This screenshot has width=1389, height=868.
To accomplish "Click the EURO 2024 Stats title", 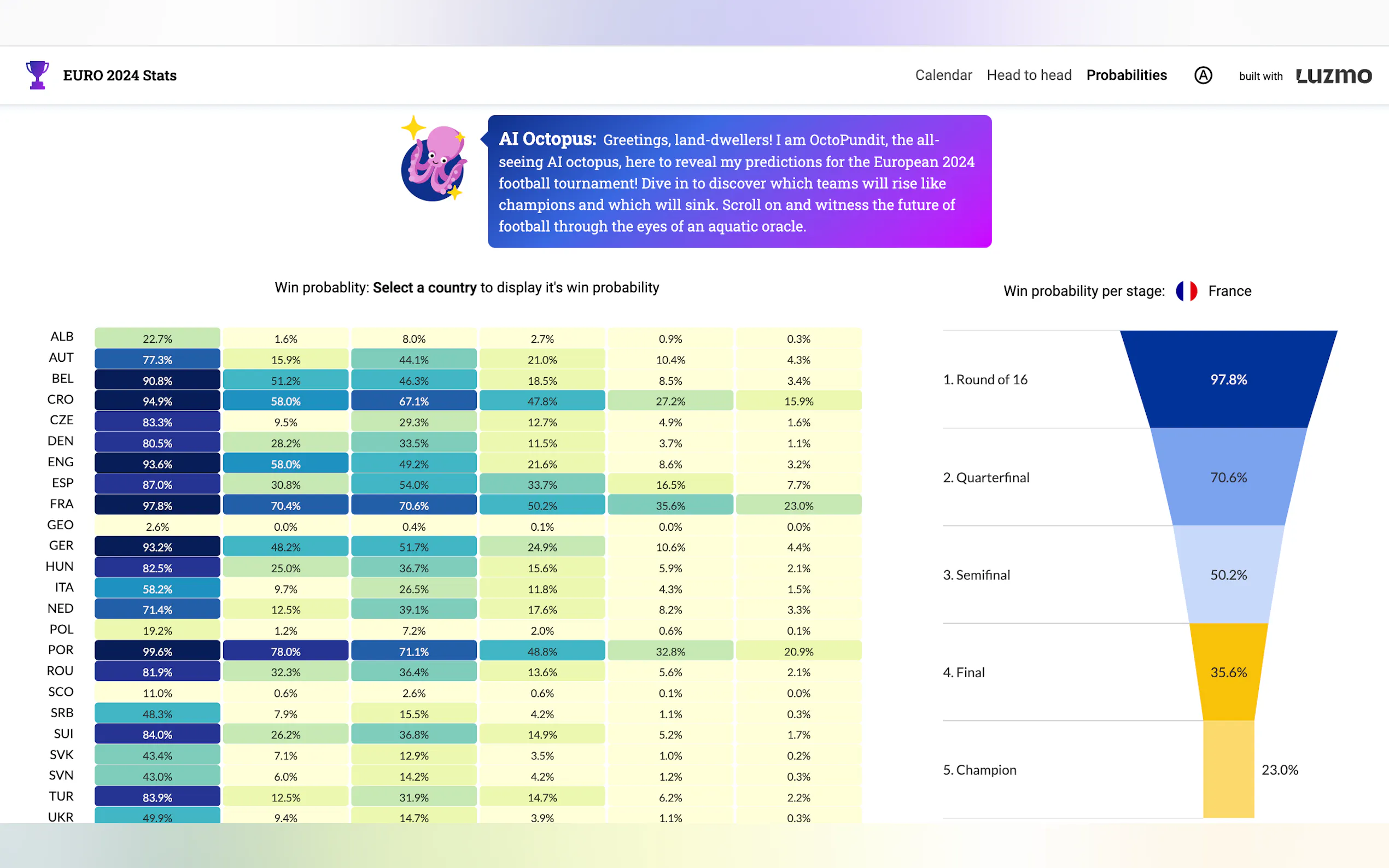I will pyautogui.click(x=119, y=75).
